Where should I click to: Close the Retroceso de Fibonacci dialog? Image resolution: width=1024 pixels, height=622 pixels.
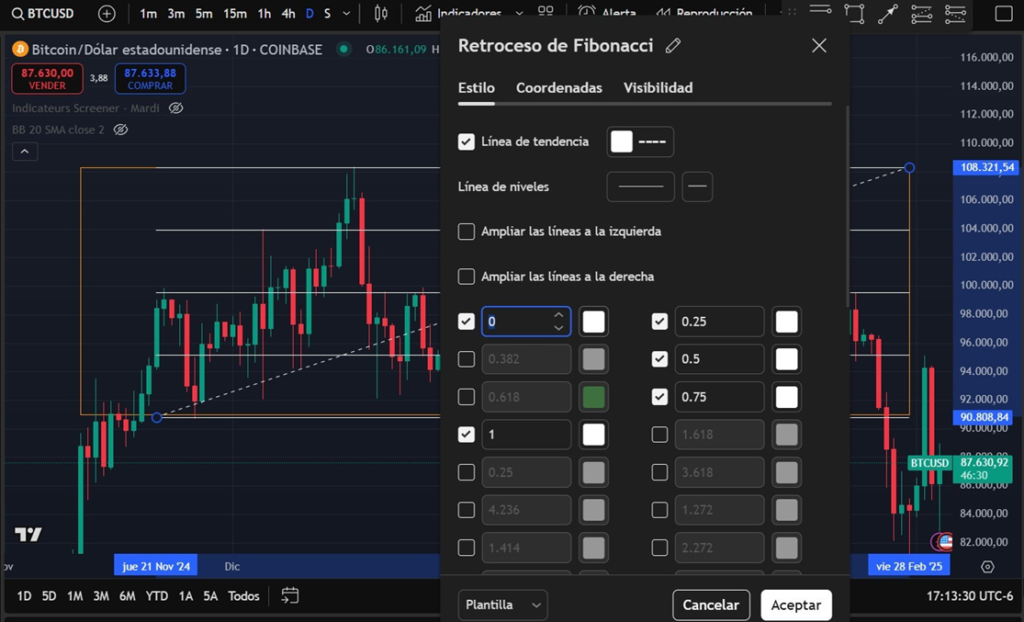point(819,46)
